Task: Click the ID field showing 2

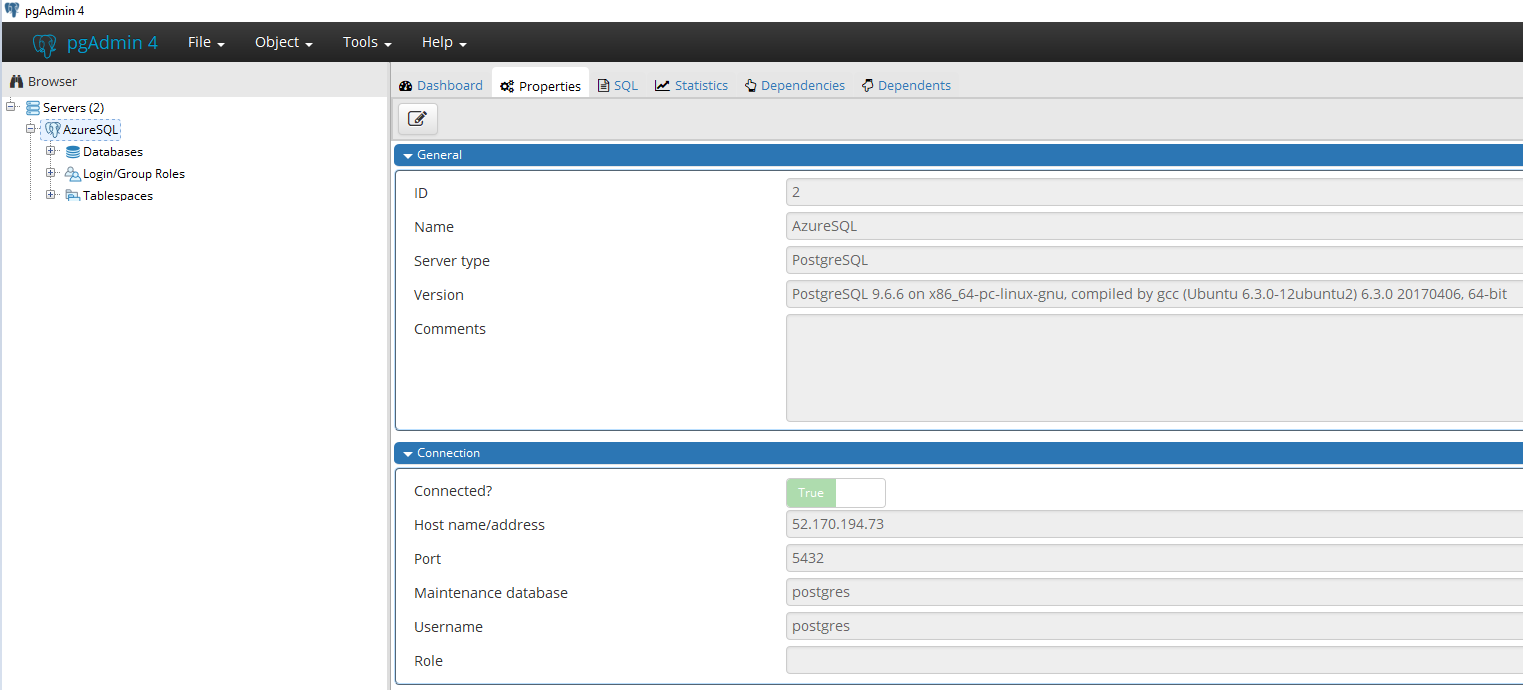Action: pos(1154,192)
